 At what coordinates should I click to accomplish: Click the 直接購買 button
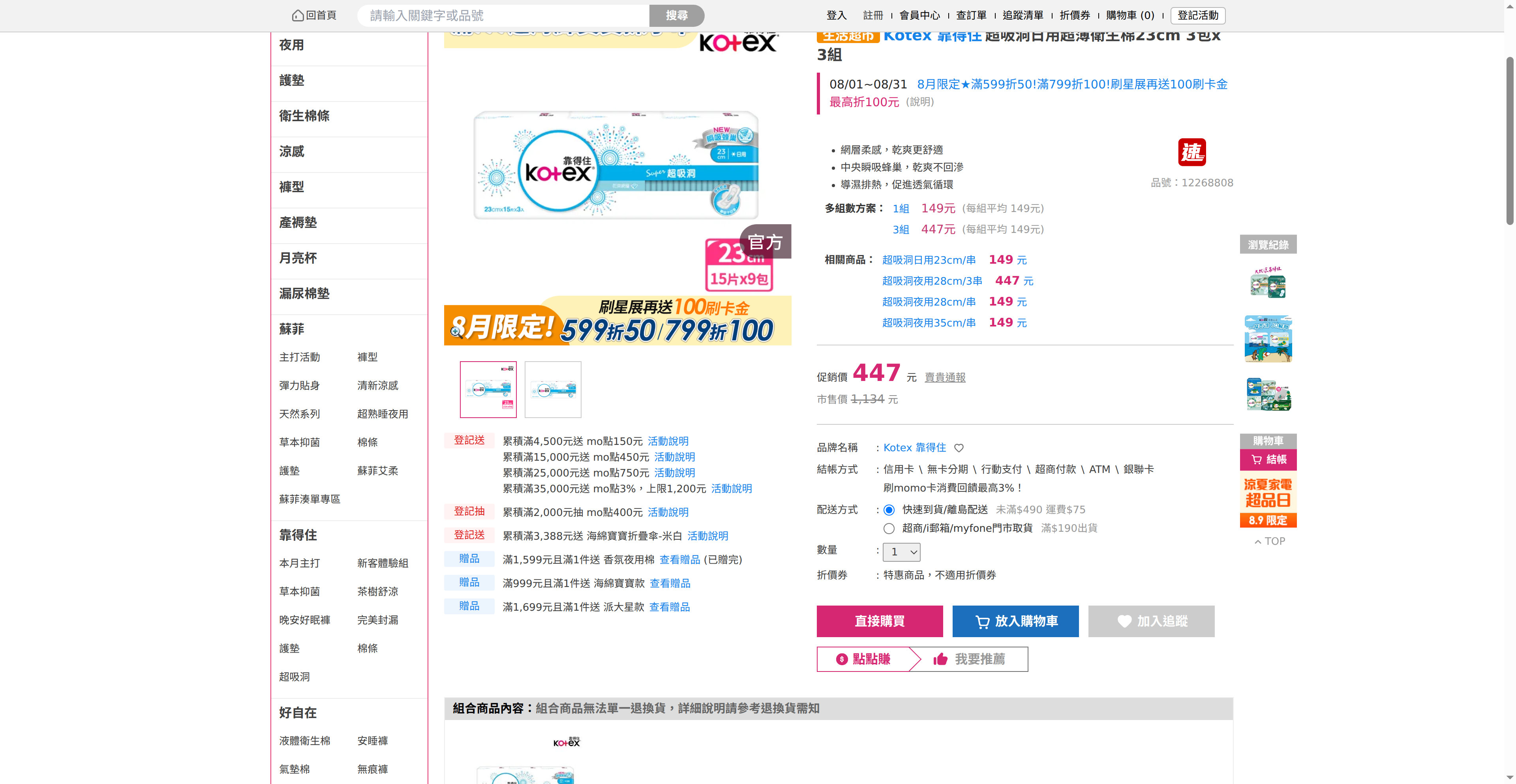879,621
